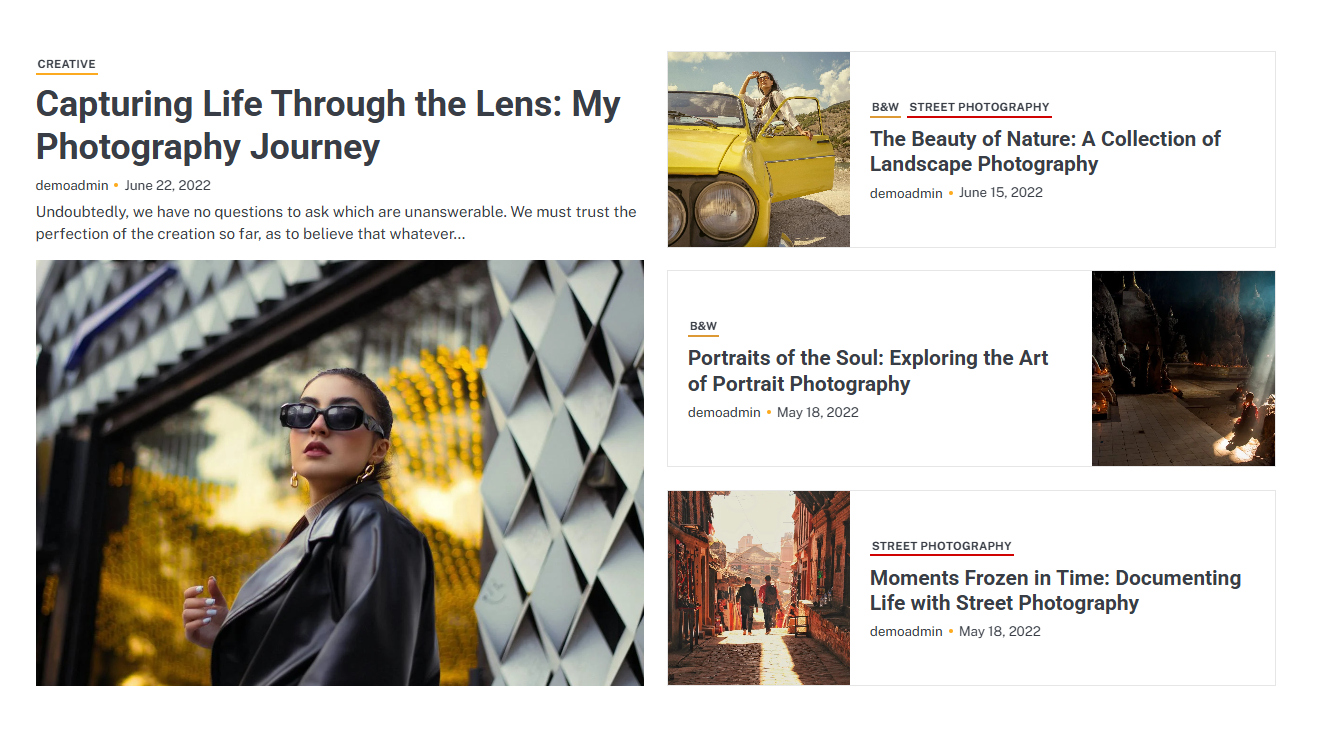Image resolution: width=1319 pixels, height=734 pixels.
Task: Click demoadmin author beside June 15, 2022
Action: point(906,193)
